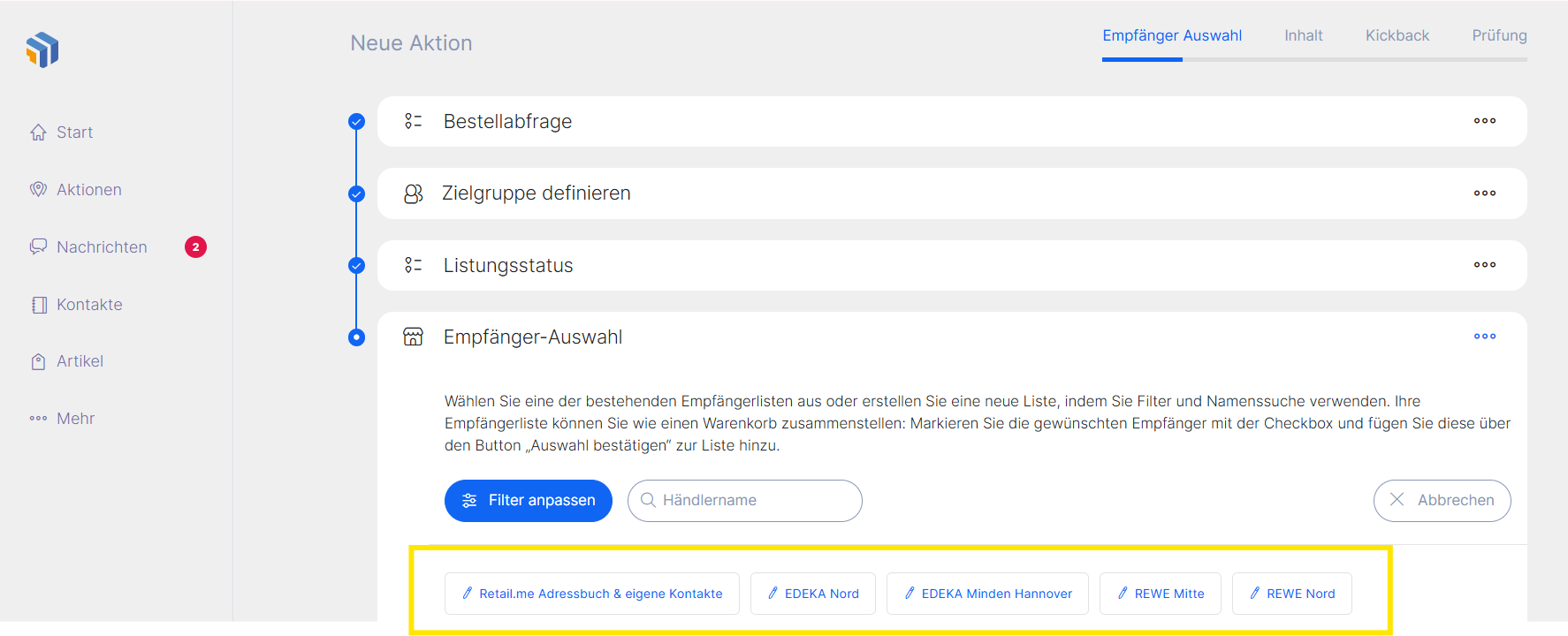
Task: Click the Nachrichten chat bubble icon
Action: pyautogui.click(x=38, y=247)
